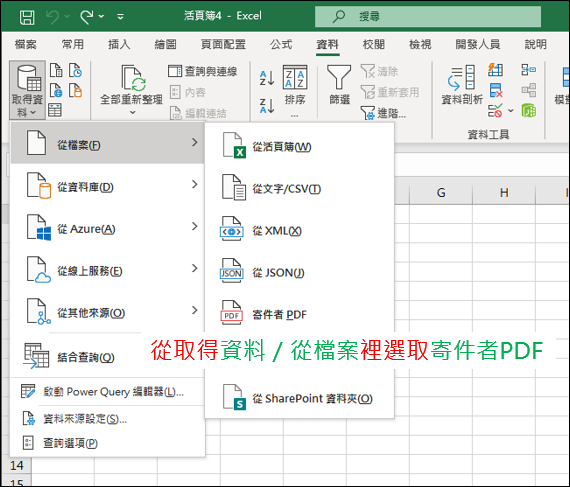Select 從檔案(F) menu item
Image resolution: width=570 pixels, height=487 pixels.
[107, 143]
